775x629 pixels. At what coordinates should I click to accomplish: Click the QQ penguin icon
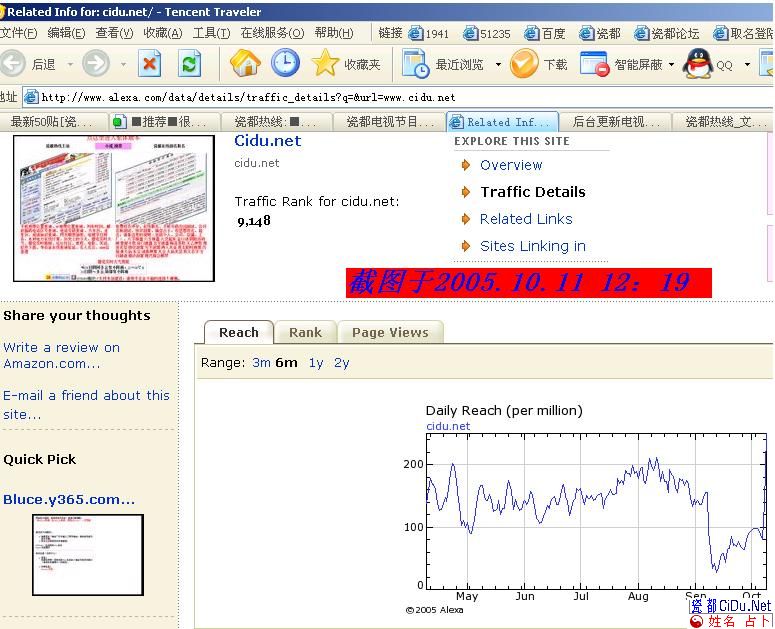[698, 64]
